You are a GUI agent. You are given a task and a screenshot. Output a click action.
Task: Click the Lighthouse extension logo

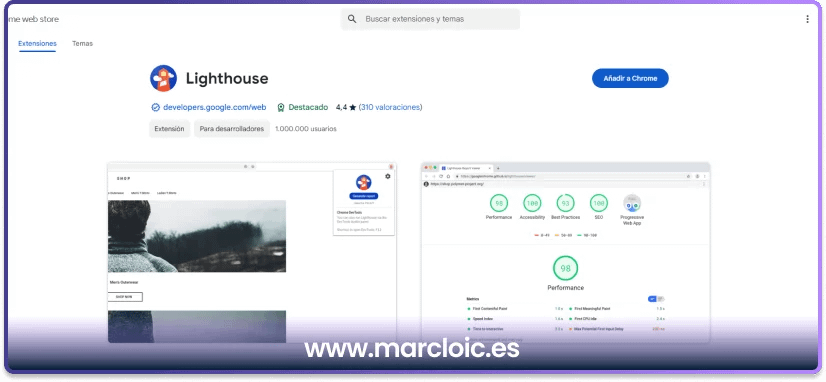(x=163, y=79)
